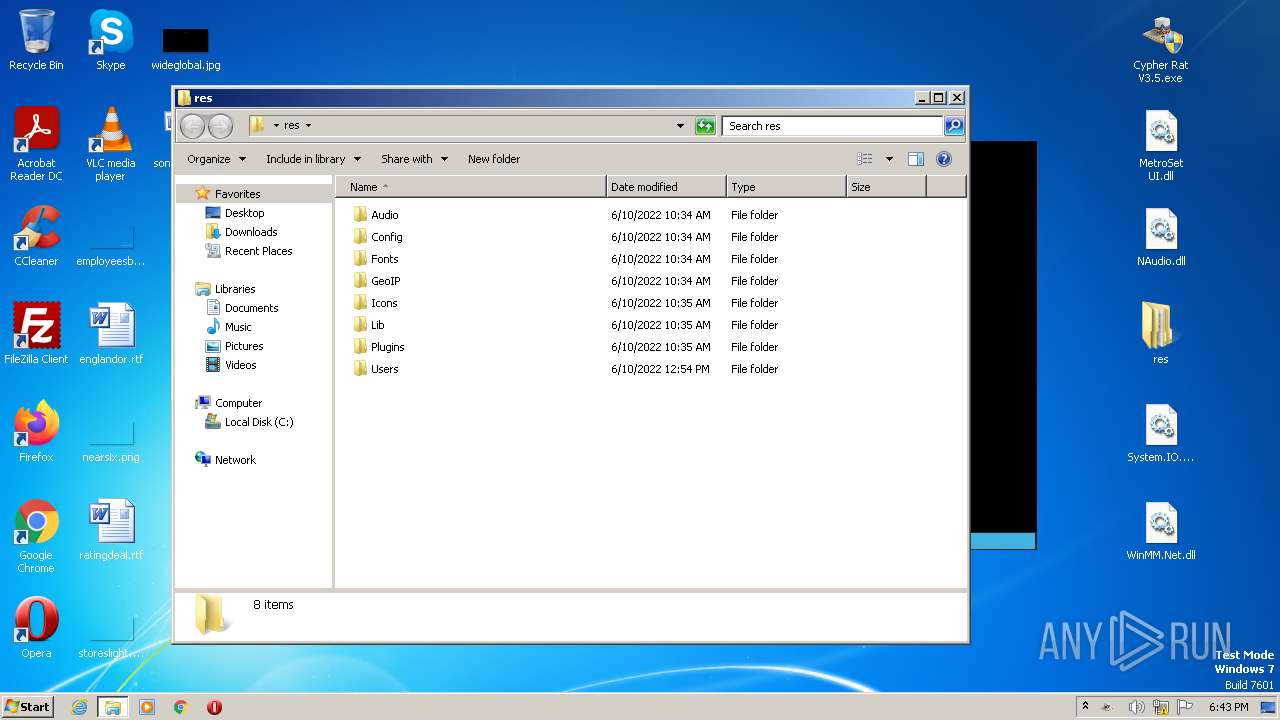This screenshot has width=1280, height=720.
Task: Expand the res breadcrumb arrow in address bar
Action: point(308,126)
